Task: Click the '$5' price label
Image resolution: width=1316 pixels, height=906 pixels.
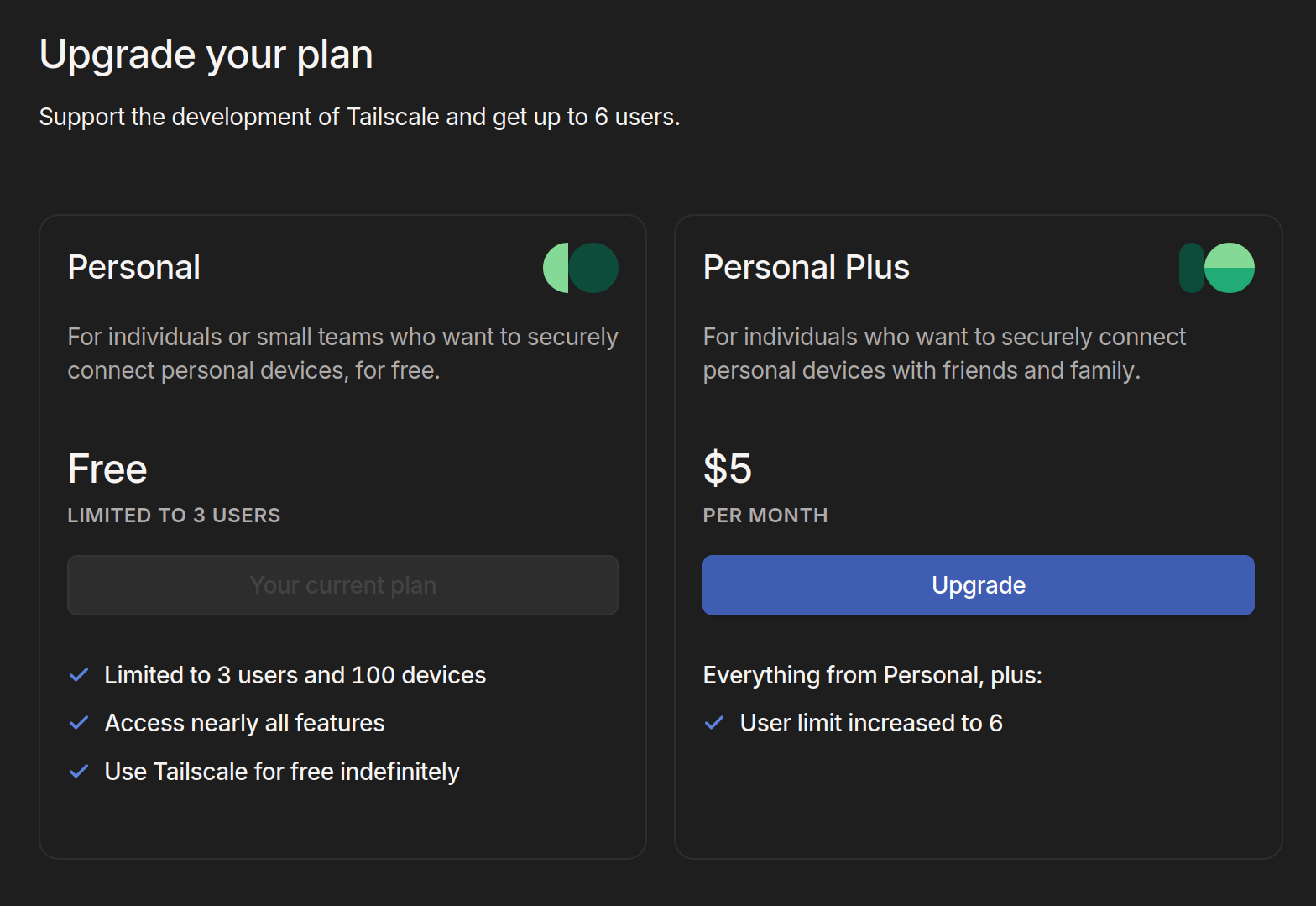Action: (727, 469)
